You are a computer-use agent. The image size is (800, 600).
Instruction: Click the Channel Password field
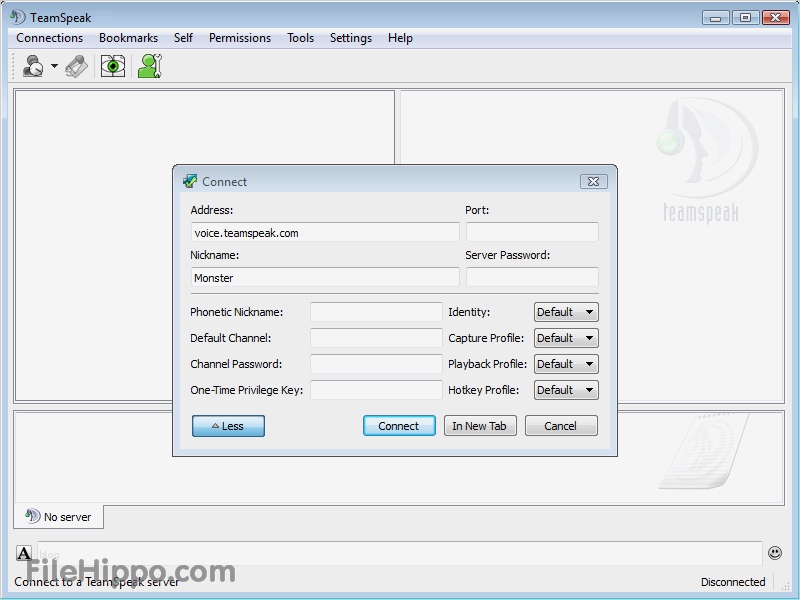376,364
